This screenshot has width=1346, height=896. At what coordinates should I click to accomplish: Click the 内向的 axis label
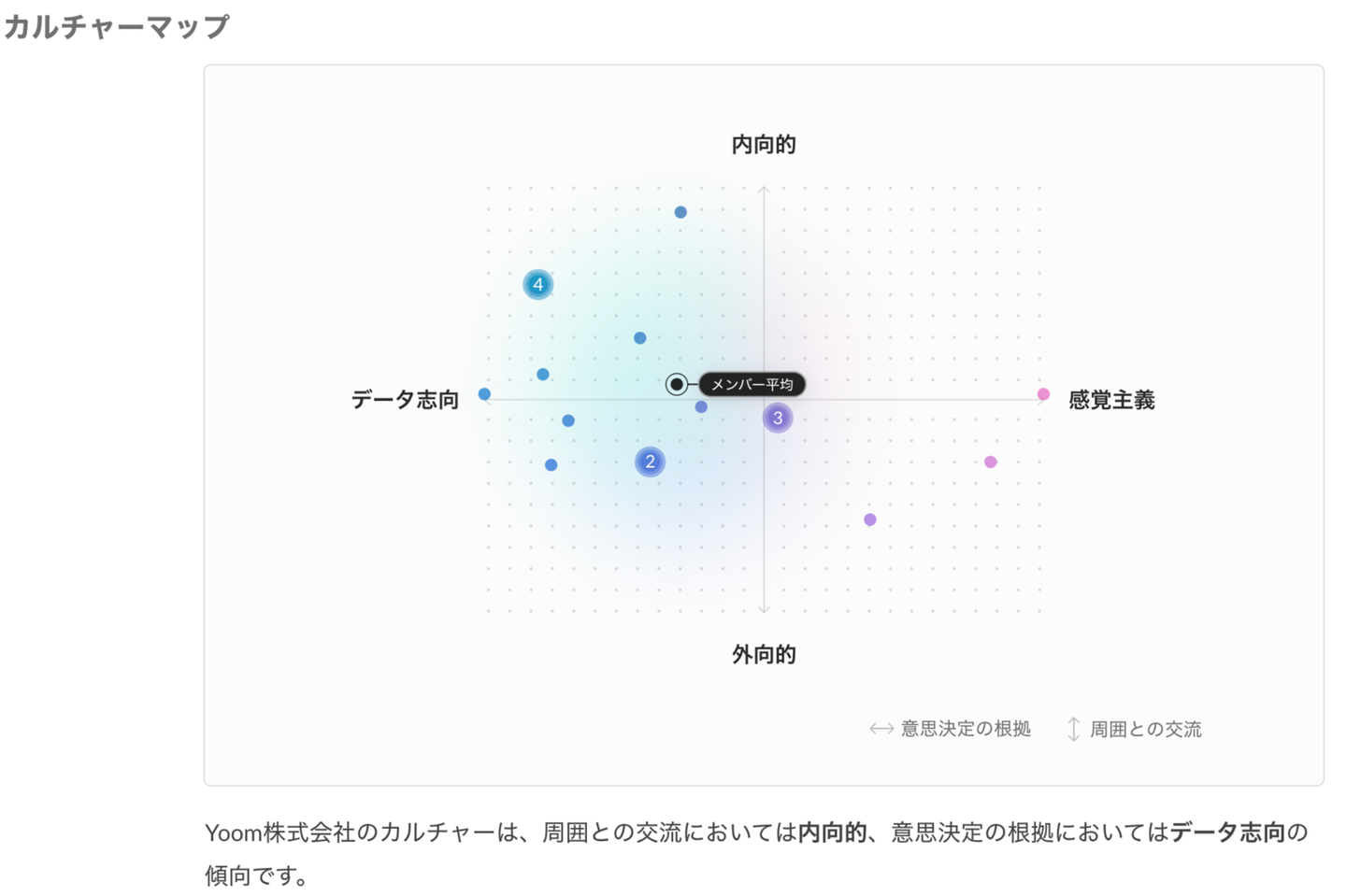click(764, 144)
